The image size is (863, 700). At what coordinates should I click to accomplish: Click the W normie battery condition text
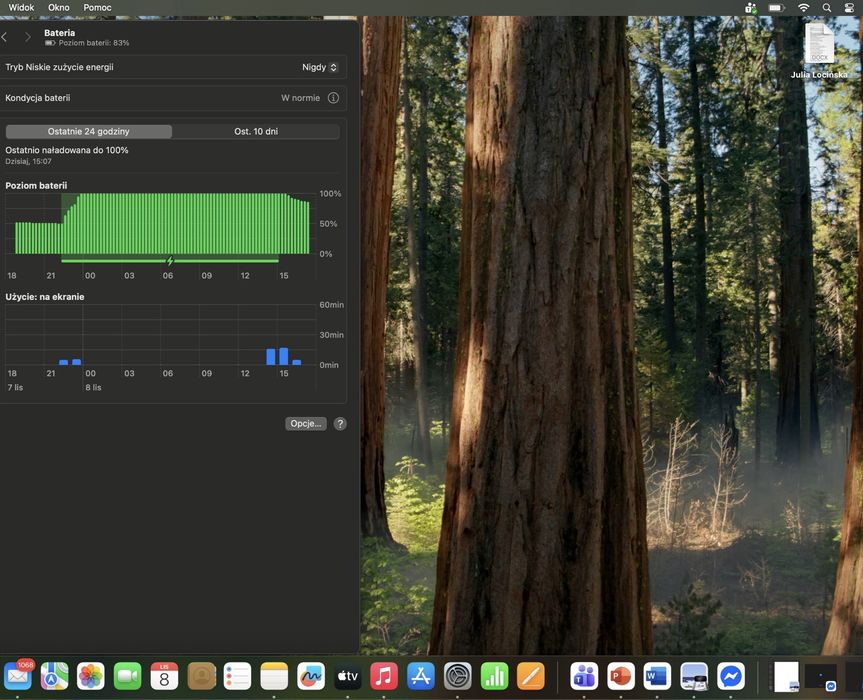[x=301, y=98]
